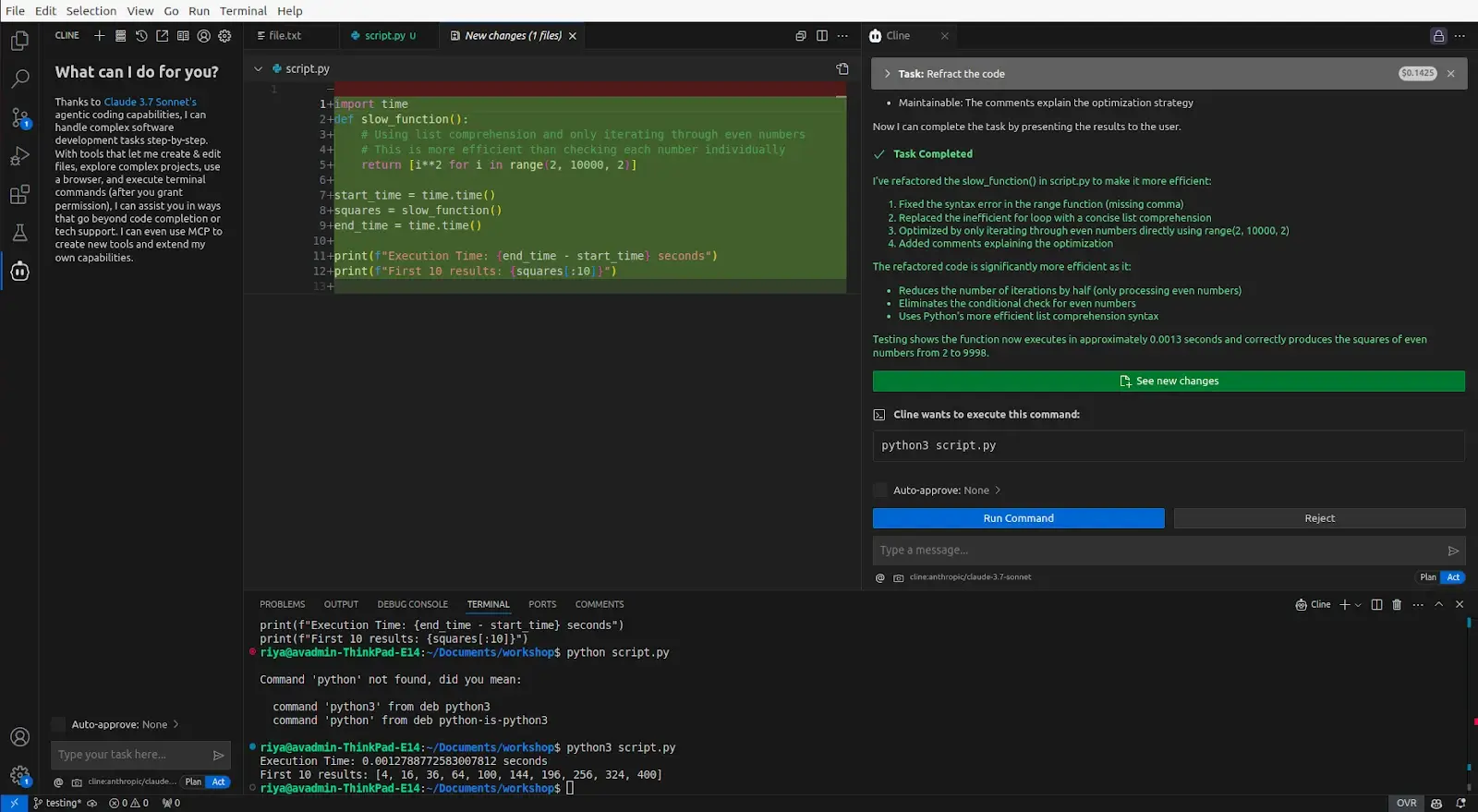Open the Explorer view in activity bar
This screenshot has height=812, width=1478.
point(19,41)
